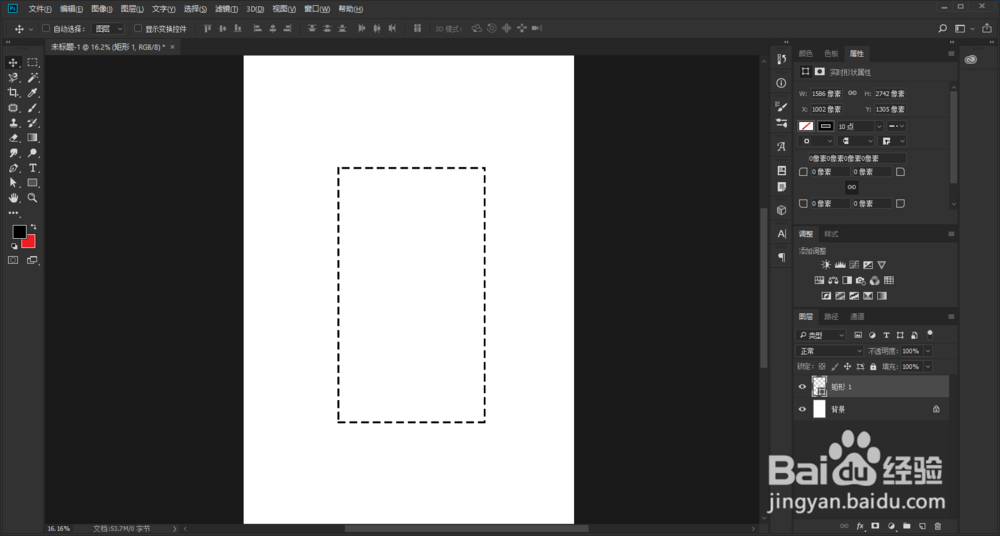Open the extra tools ellipsis menu
1000x536 pixels.
[13, 213]
